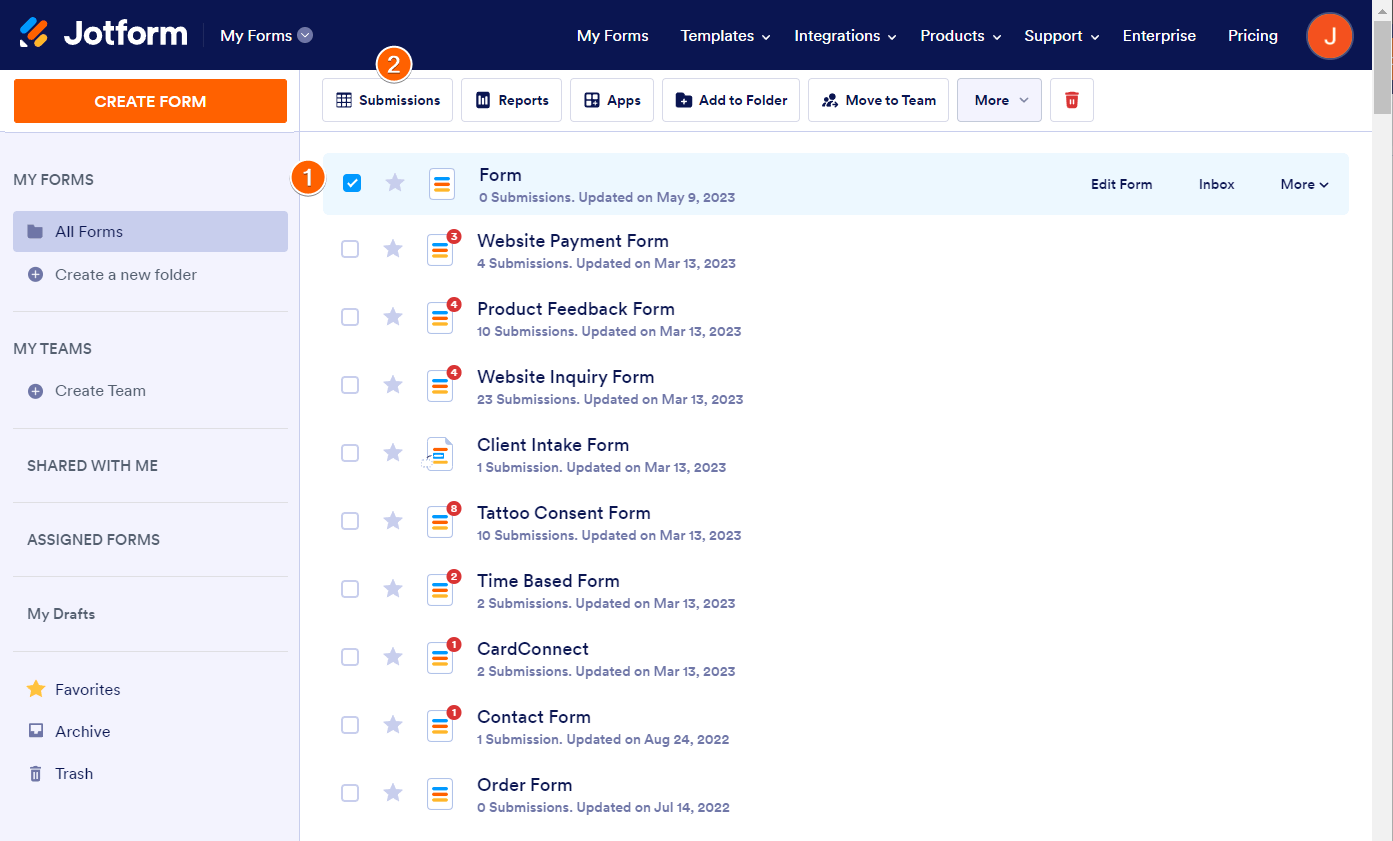The width and height of the screenshot is (1393, 841).
Task: Open the Integrations dropdown menu
Action: click(x=845, y=36)
